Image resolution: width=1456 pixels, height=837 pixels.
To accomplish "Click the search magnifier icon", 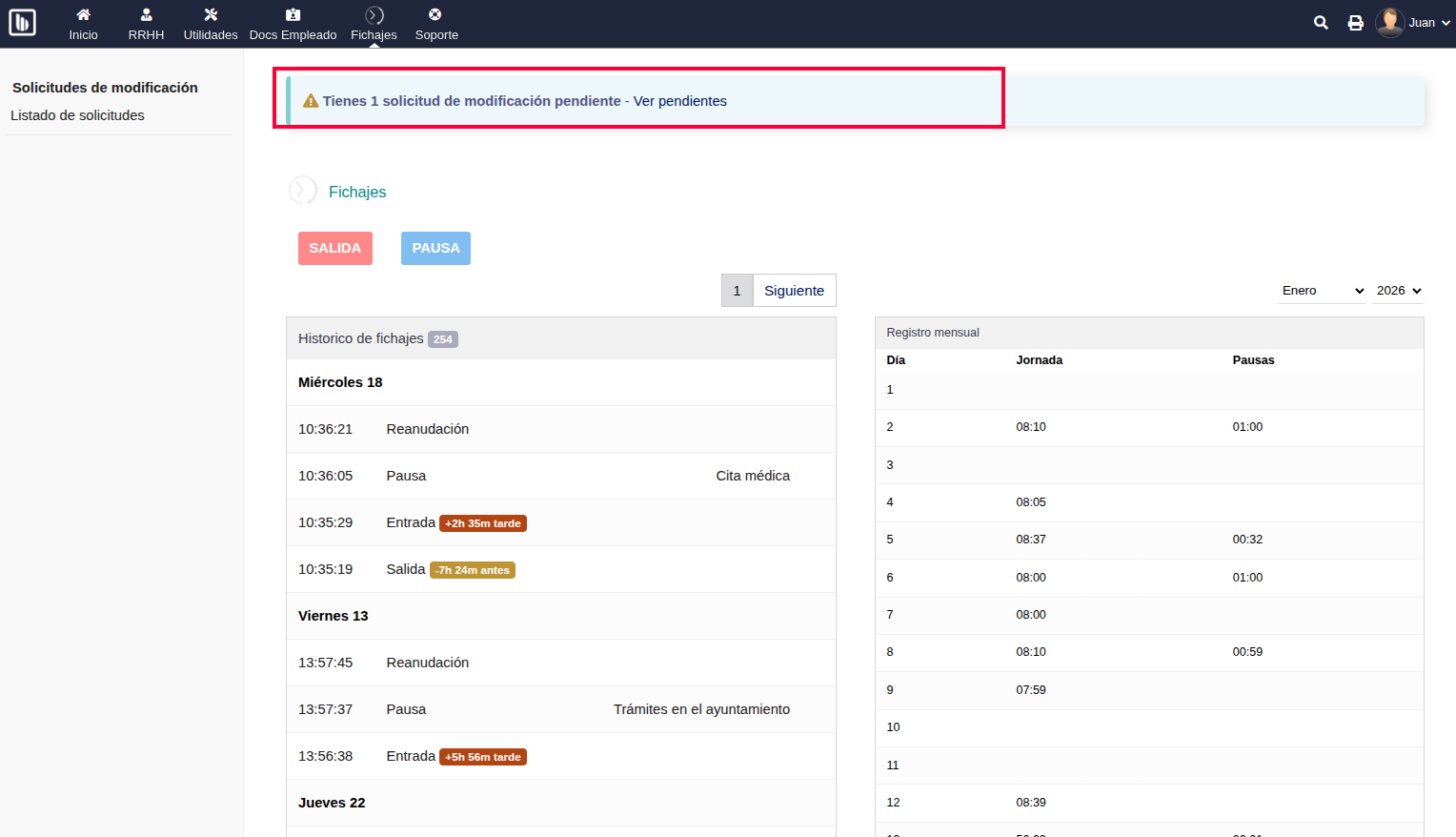I will click(1321, 21).
